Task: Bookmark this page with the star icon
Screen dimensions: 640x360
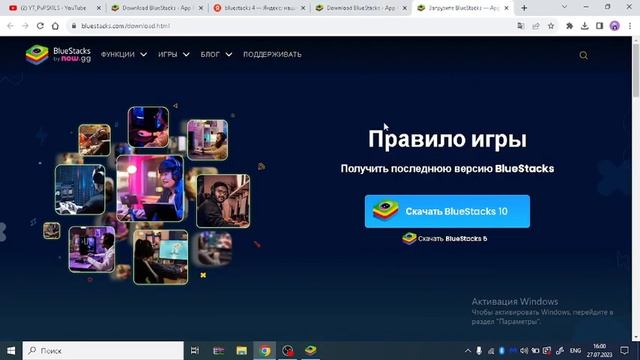Action: click(551, 26)
